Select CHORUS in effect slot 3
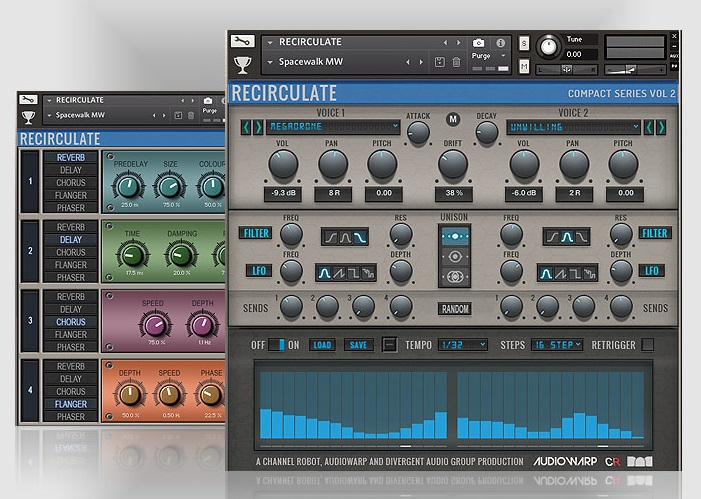The image size is (701, 499). click(71, 322)
